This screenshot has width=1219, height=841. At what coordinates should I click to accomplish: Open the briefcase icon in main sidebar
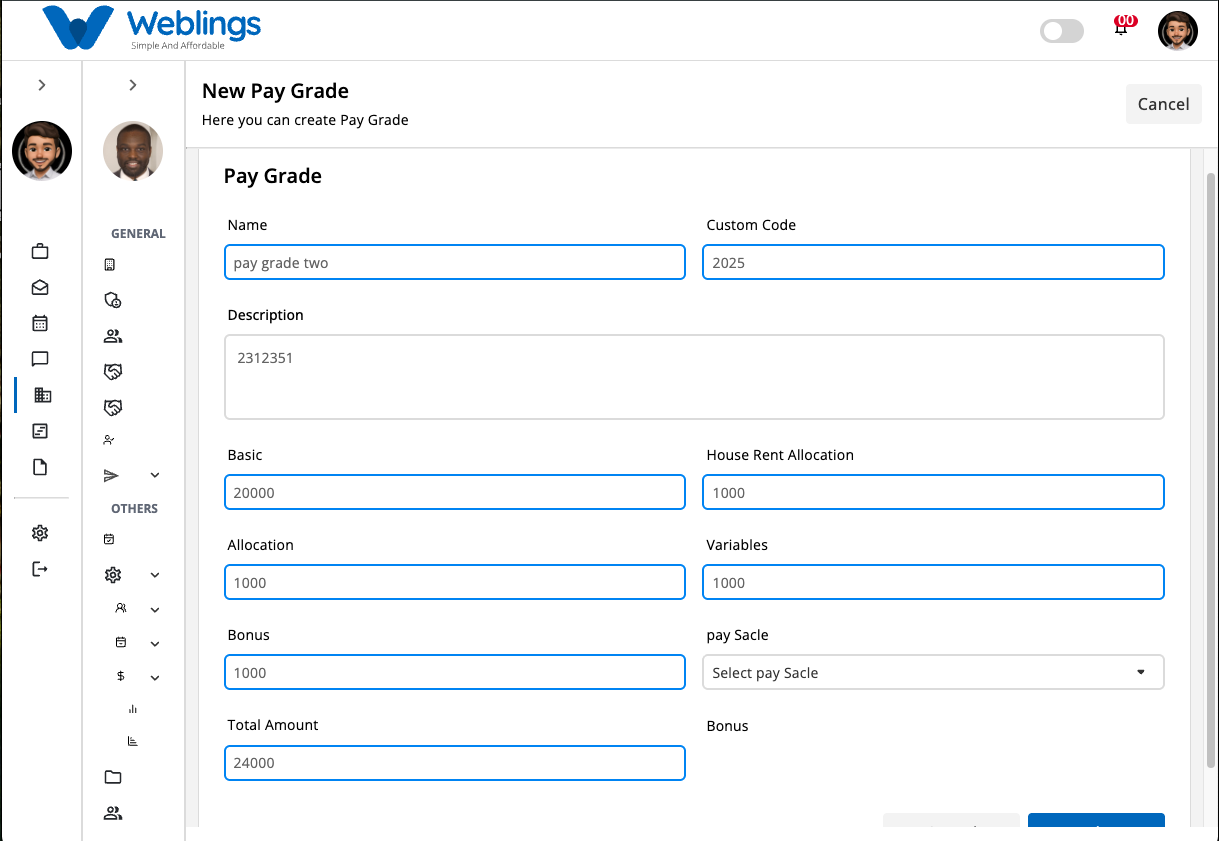tap(40, 251)
